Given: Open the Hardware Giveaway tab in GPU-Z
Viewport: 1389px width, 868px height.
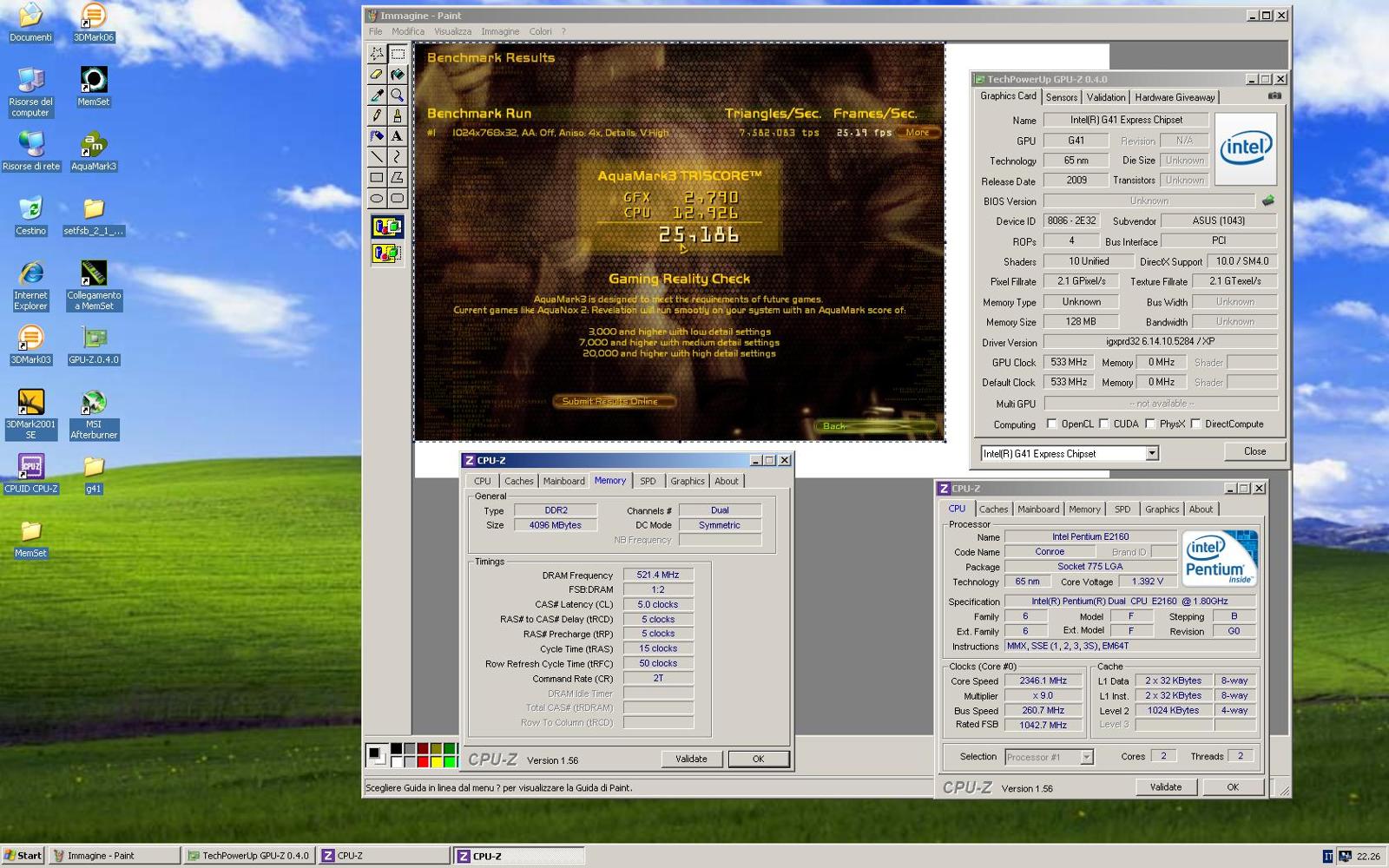Looking at the screenshot, I should tap(1175, 97).
